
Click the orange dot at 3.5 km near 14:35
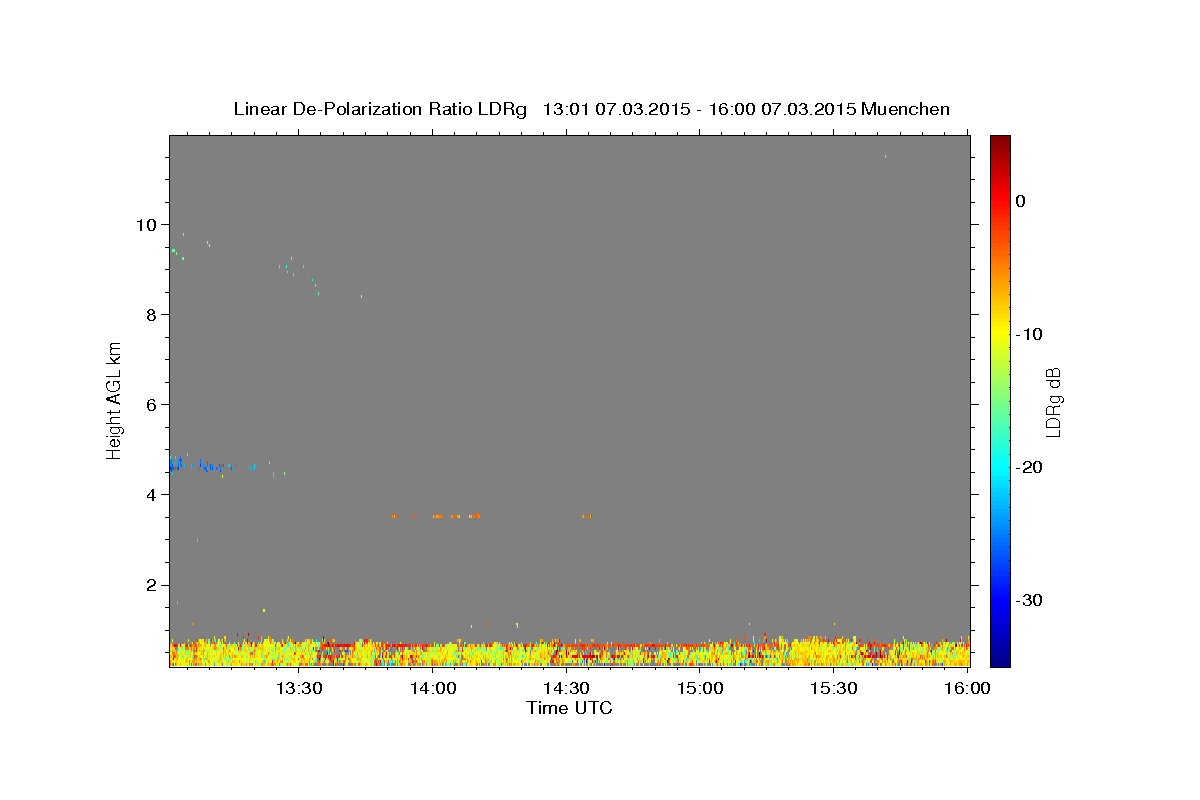click(x=587, y=516)
